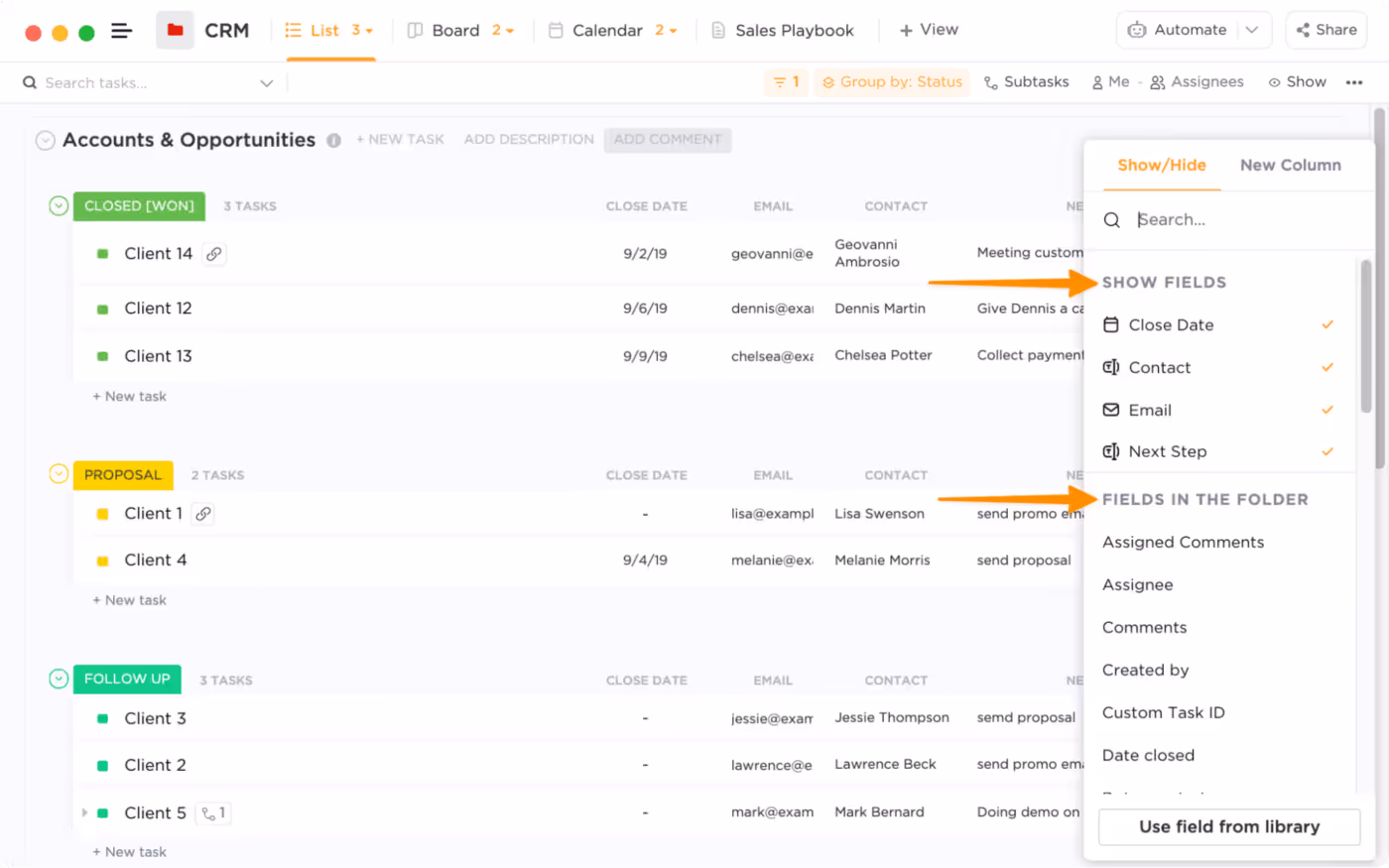The height and width of the screenshot is (868, 1389).
Task: Click the teal status square of Client 3
Action: pos(102,719)
